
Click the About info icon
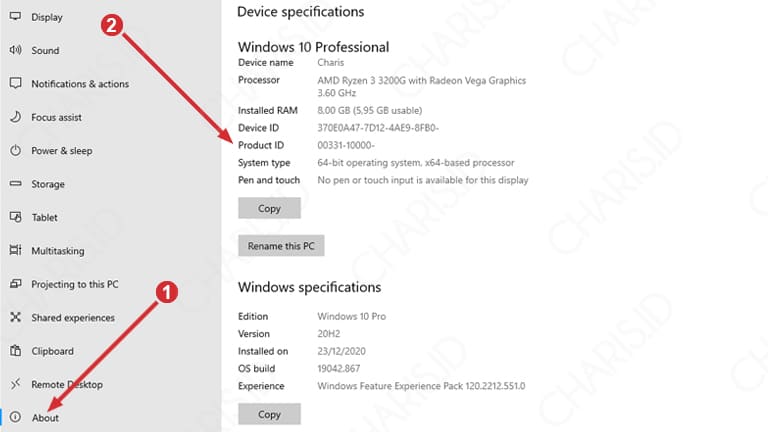coord(15,417)
